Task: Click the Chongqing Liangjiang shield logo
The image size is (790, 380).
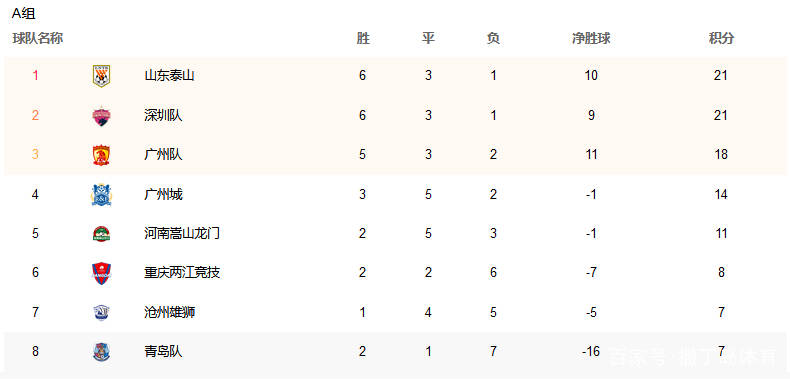Action: [x=101, y=273]
